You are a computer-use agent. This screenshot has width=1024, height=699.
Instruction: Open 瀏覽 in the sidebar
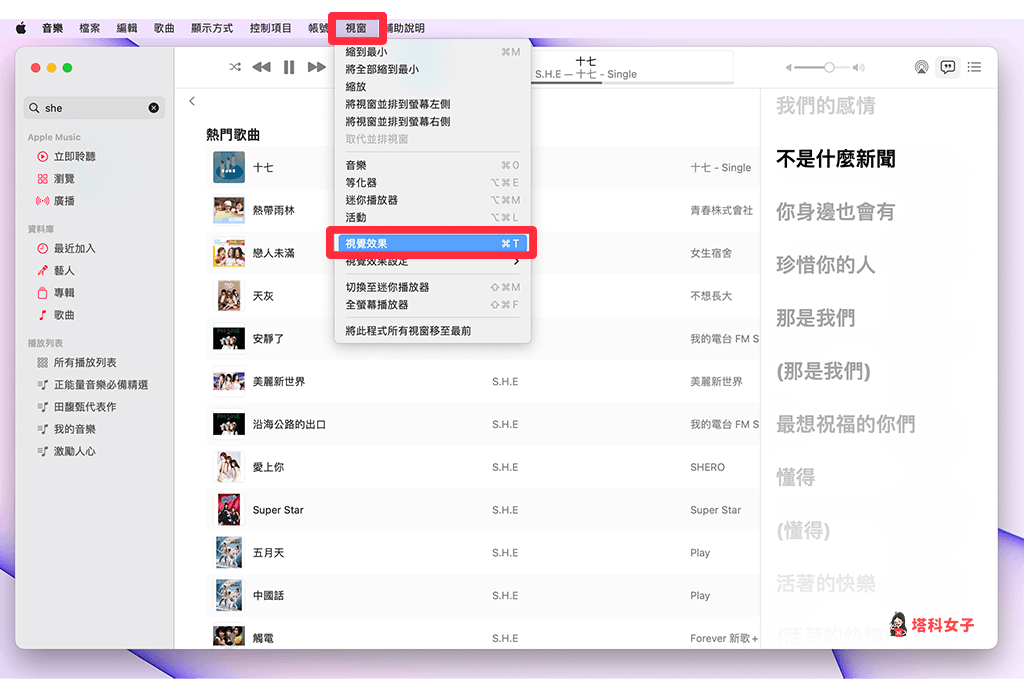[x=64, y=178]
